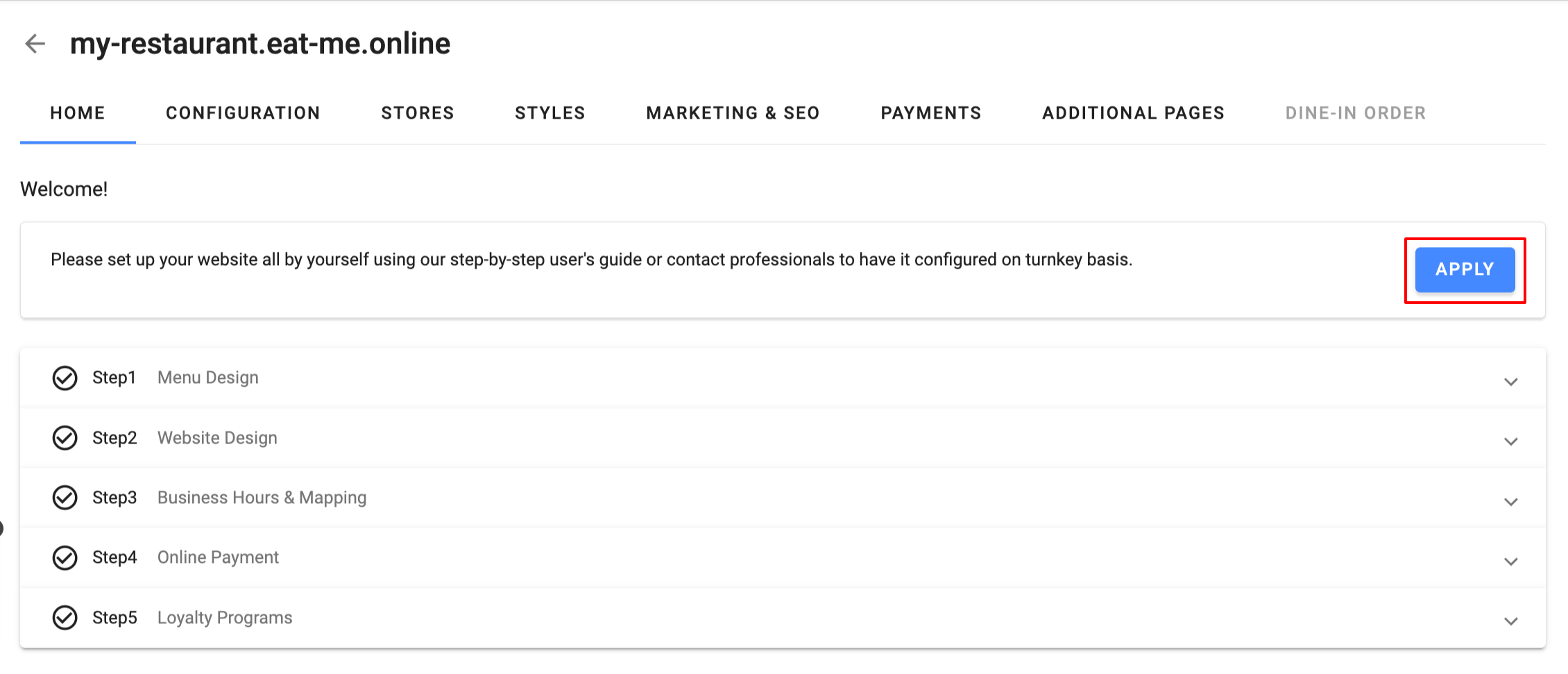Expand the Website Design step chevron

pyautogui.click(x=1510, y=441)
